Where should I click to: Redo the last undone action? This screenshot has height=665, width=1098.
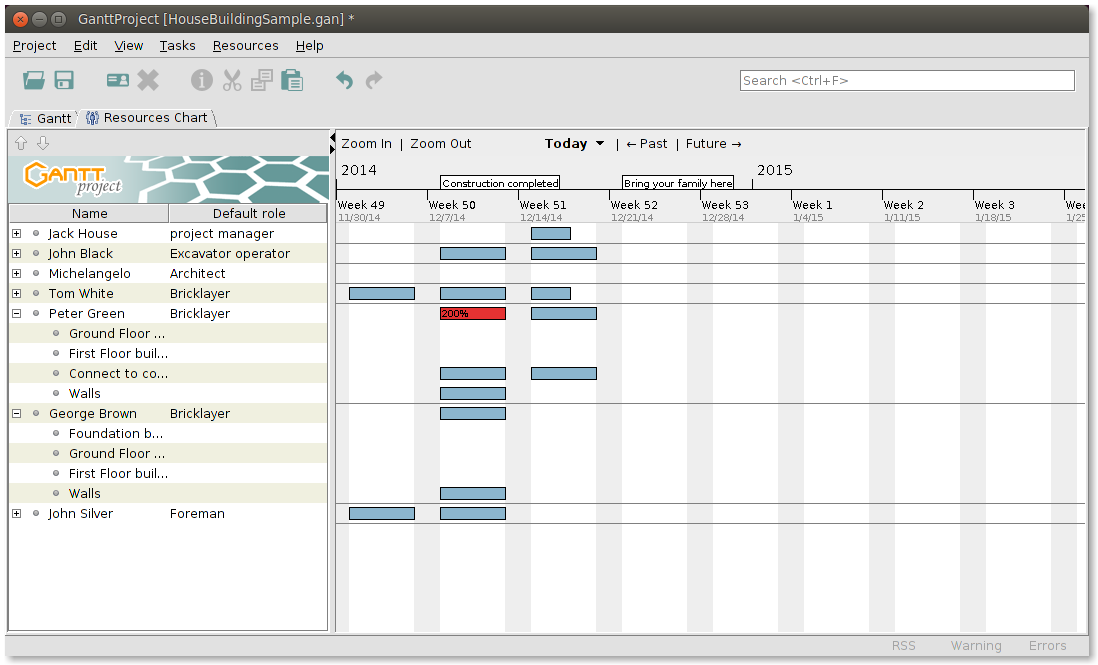(374, 80)
